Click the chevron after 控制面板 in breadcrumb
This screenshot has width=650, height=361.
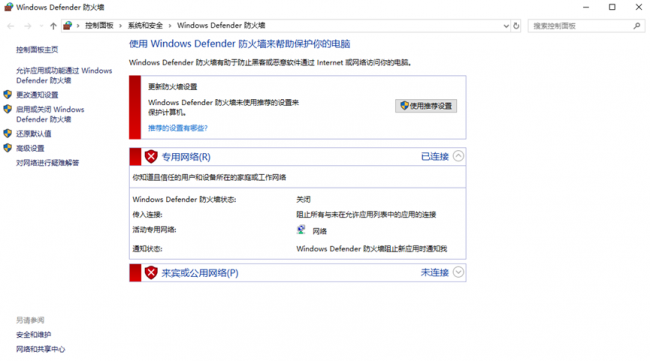(121, 26)
